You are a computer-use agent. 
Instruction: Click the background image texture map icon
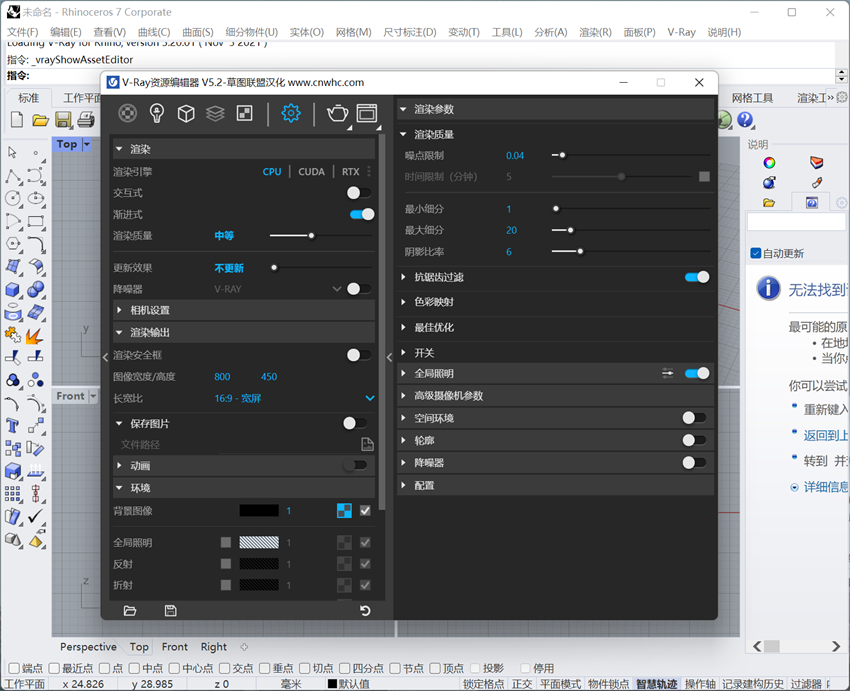click(344, 511)
